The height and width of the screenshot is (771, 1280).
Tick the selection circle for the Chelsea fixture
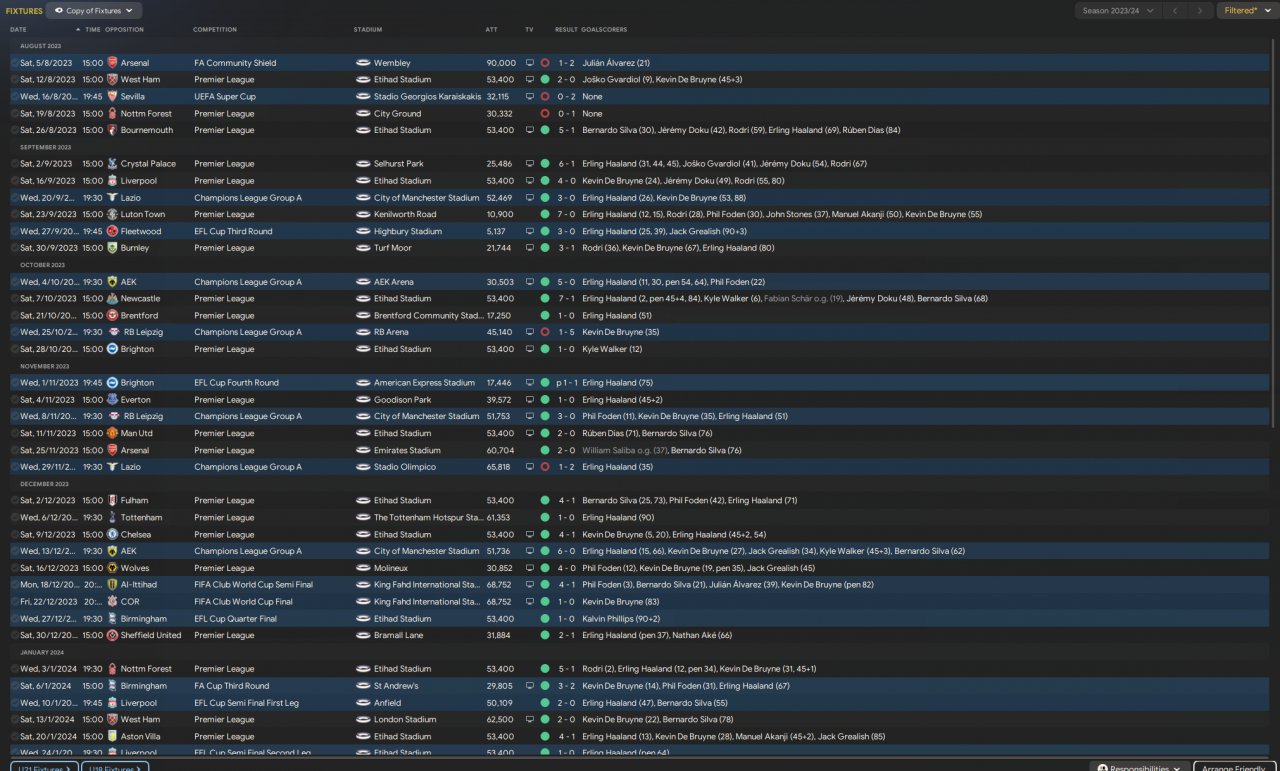[14, 534]
